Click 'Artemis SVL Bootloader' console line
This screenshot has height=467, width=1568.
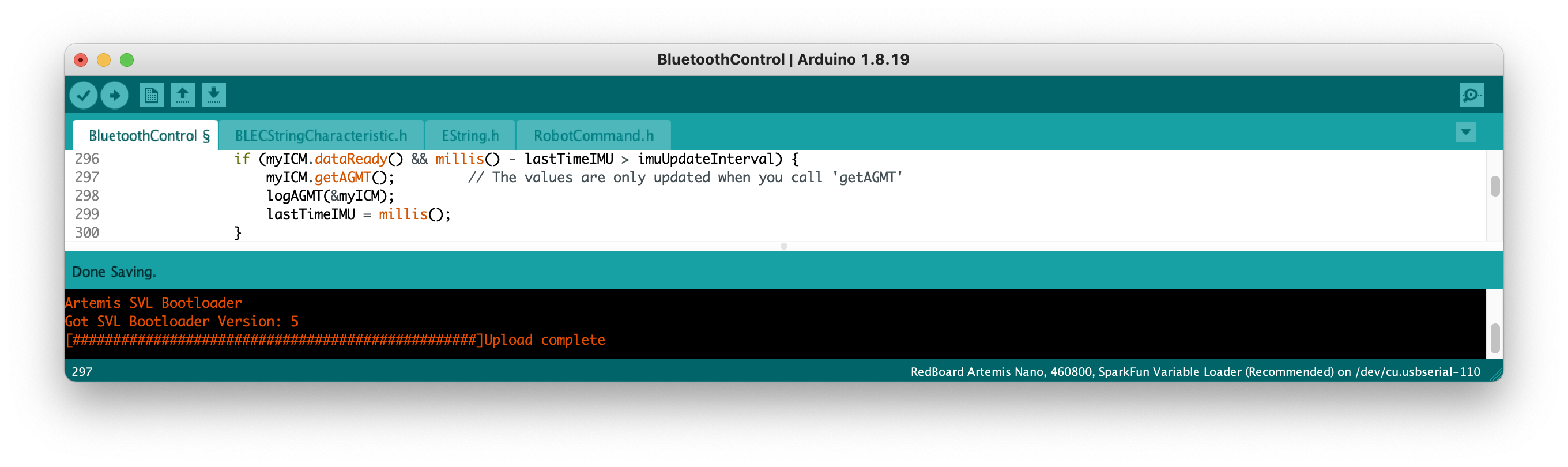pyautogui.click(x=153, y=303)
